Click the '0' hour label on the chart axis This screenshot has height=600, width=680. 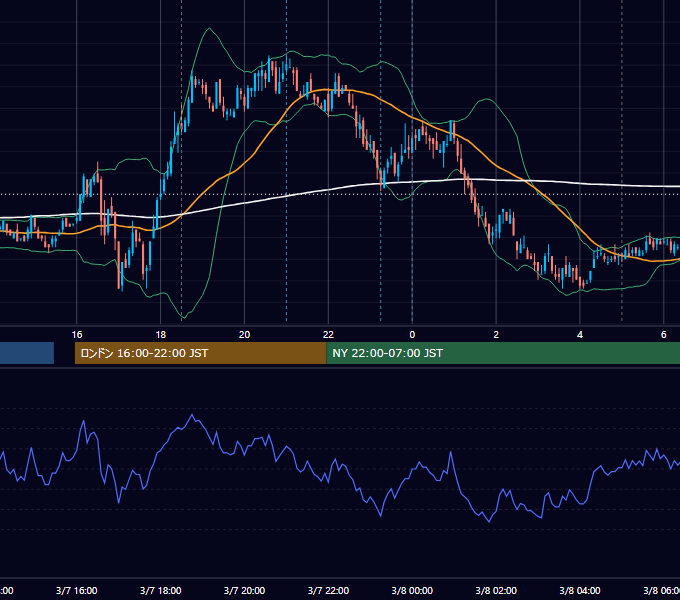[412, 335]
